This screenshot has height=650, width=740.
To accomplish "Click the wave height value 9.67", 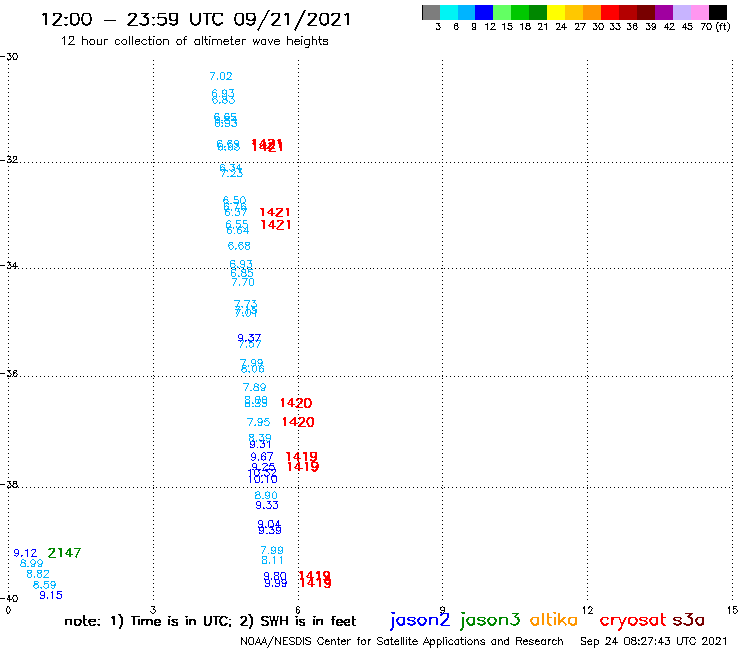I will coord(262,457).
